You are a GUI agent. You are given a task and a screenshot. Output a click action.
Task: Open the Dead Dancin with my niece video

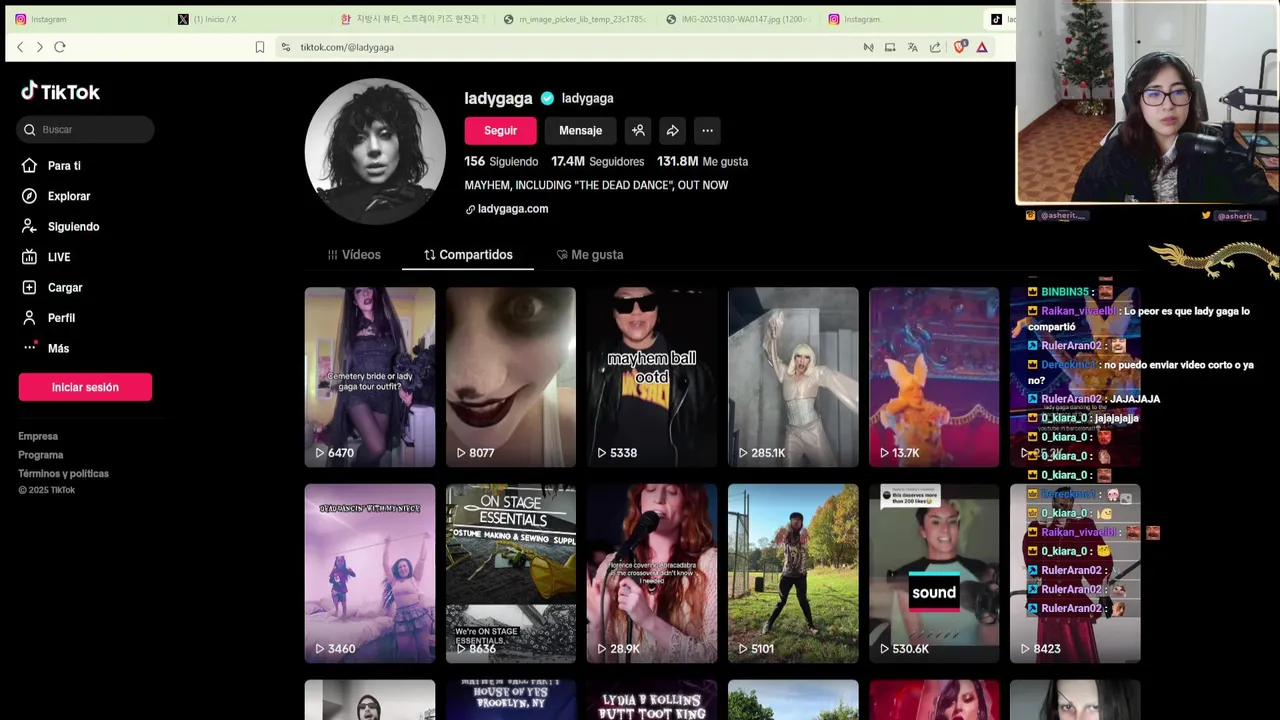(x=370, y=574)
